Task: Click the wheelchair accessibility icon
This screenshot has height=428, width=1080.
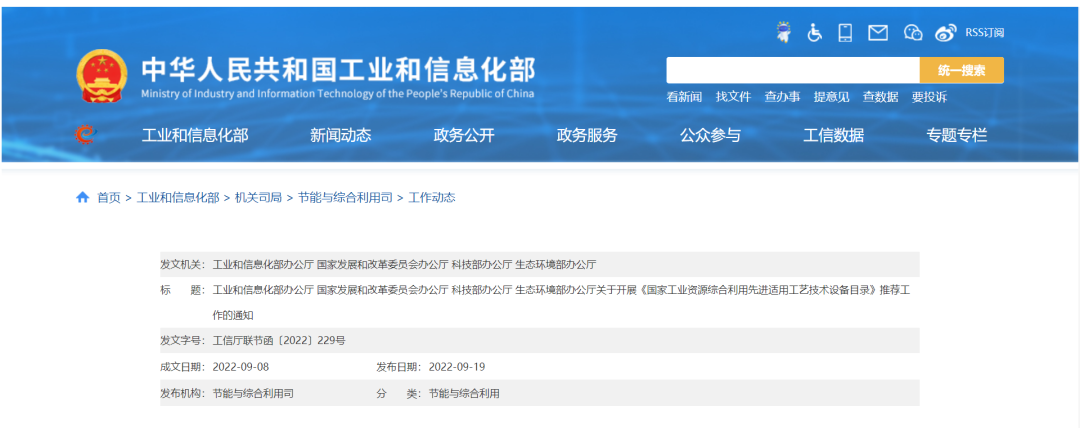Action: point(815,32)
